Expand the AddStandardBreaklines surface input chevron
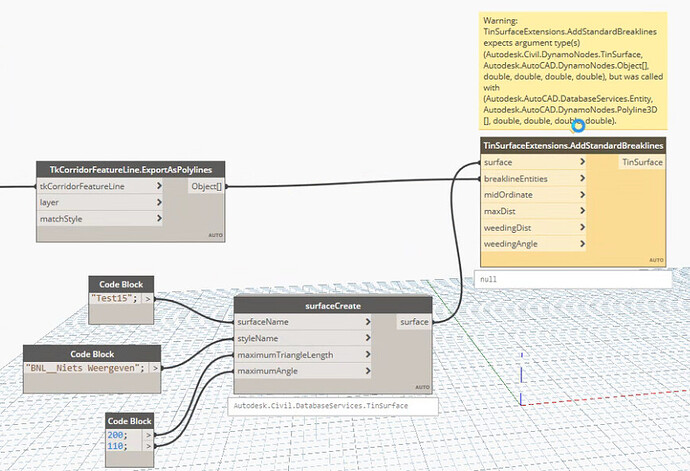Viewport: 690px width, 471px height. click(x=582, y=162)
